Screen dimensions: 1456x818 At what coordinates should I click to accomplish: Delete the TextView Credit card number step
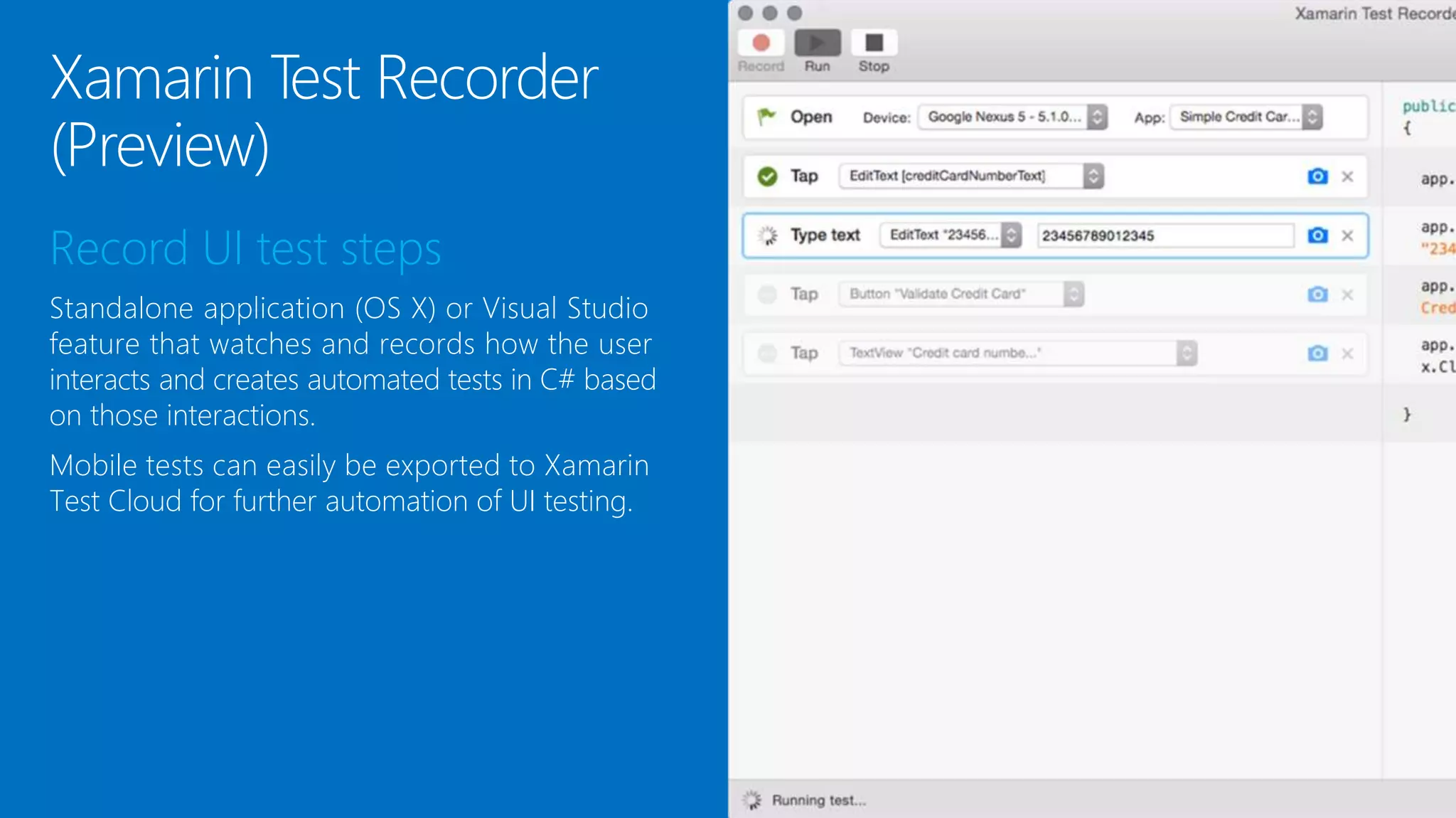point(1347,354)
